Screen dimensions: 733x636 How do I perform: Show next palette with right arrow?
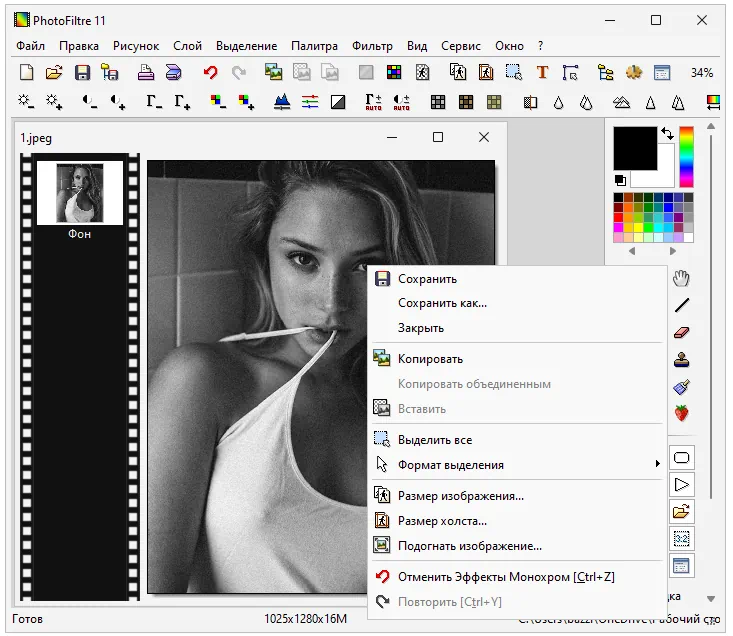(673, 251)
